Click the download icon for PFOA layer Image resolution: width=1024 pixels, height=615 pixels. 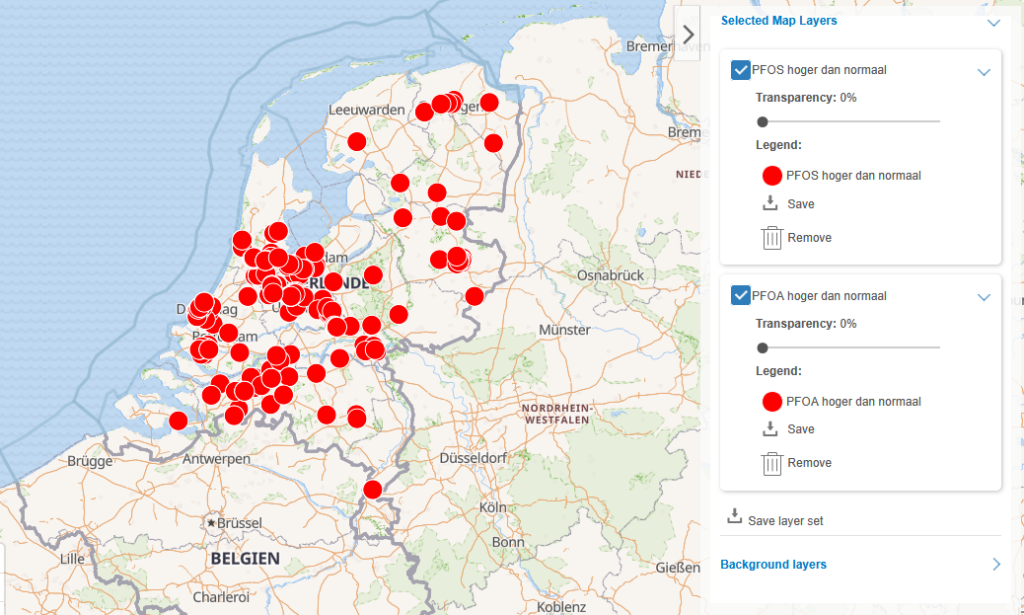(x=770, y=428)
